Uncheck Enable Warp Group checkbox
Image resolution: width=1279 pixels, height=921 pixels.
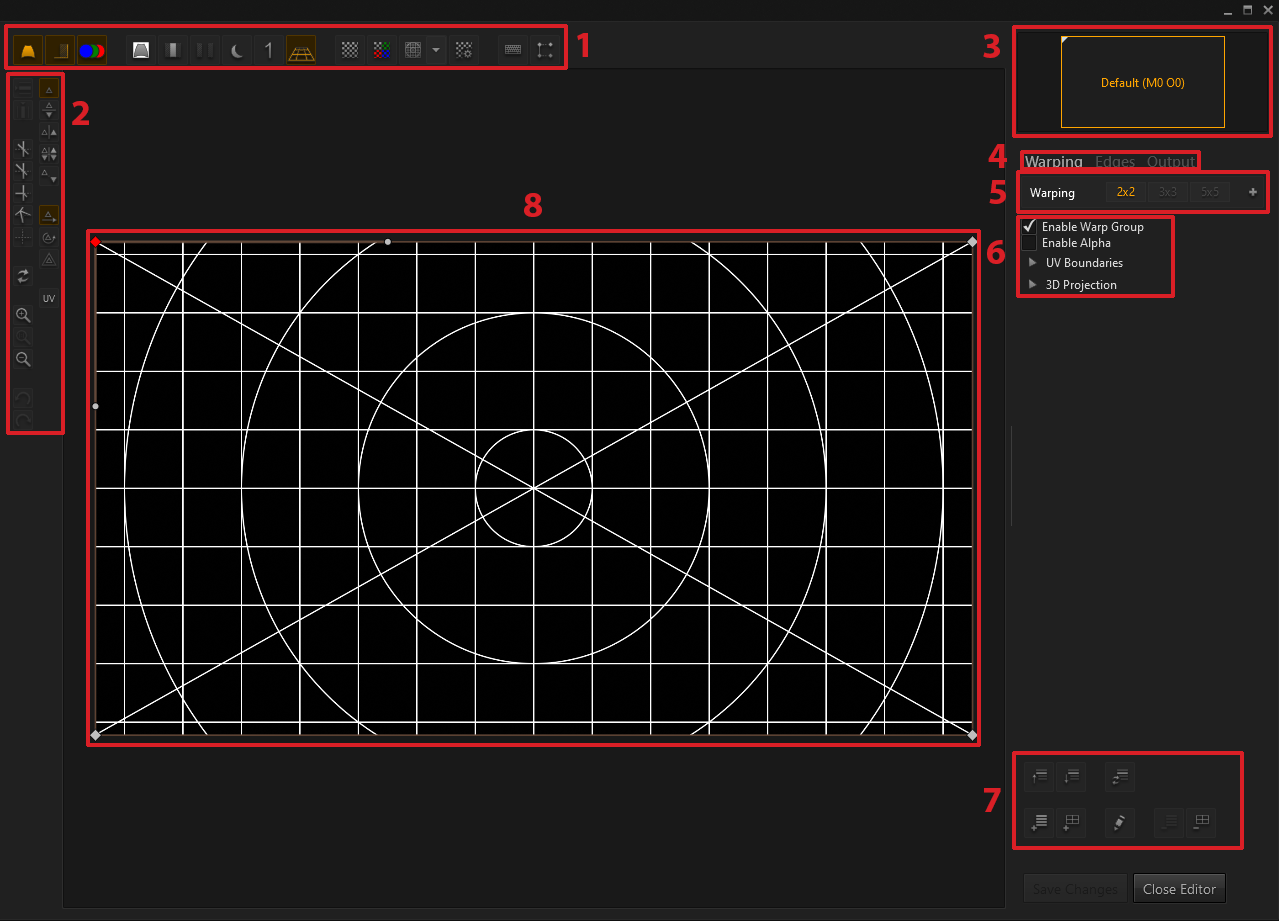(1029, 227)
